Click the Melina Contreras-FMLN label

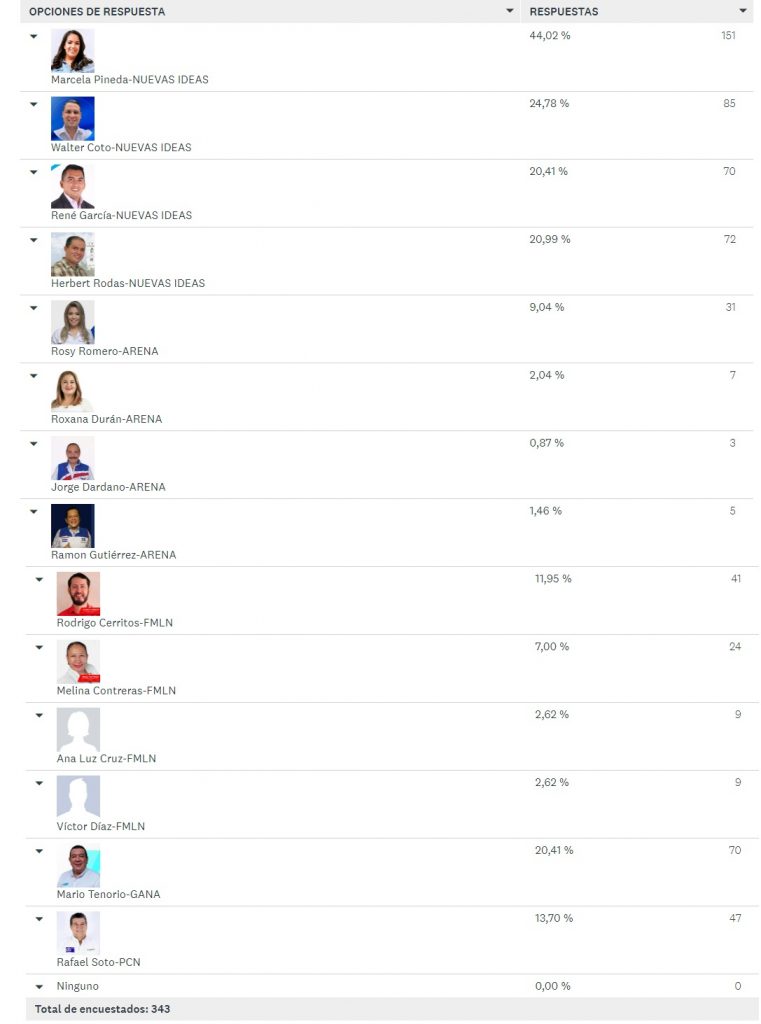tap(116, 690)
